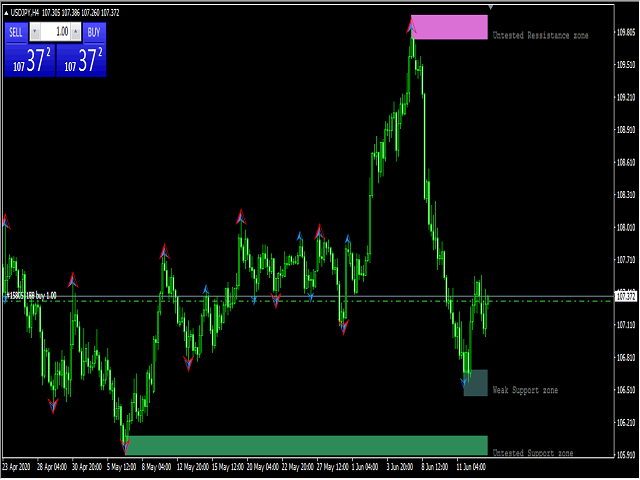Click the 106.210 price axis label
Image resolution: width=640 pixels, height=480 pixels.
pyautogui.click(x=625, y=422)
